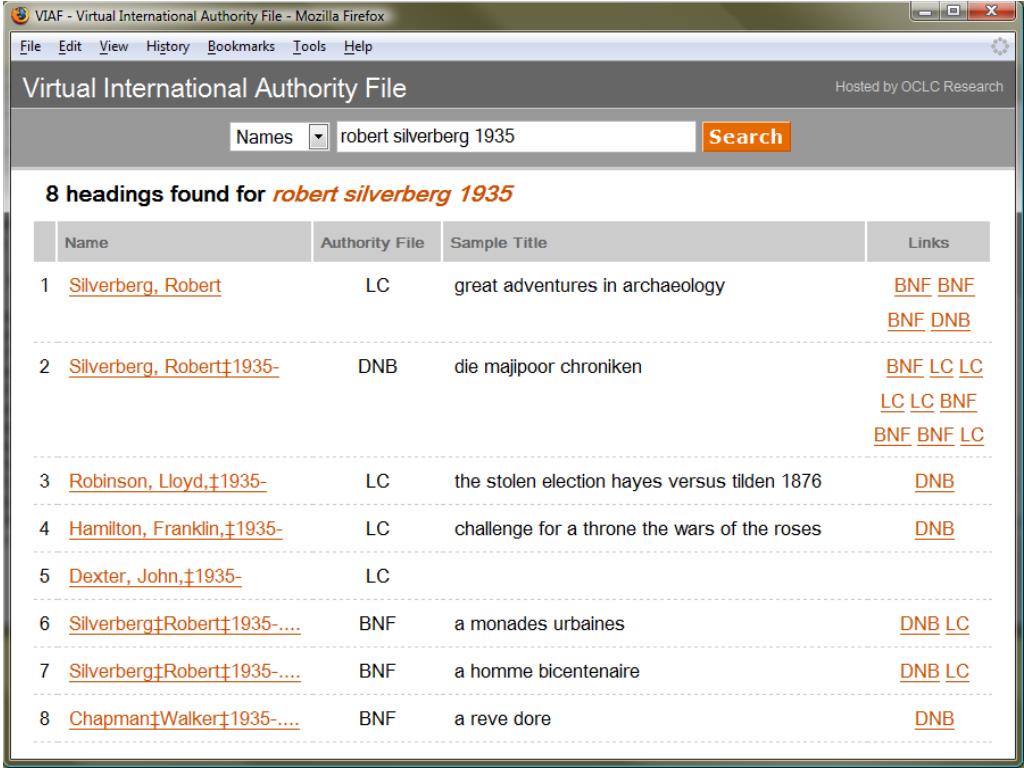Open the History menu
Image resolution: width=1024 pixels, height=768 pixels.
(x=168, y=46)
